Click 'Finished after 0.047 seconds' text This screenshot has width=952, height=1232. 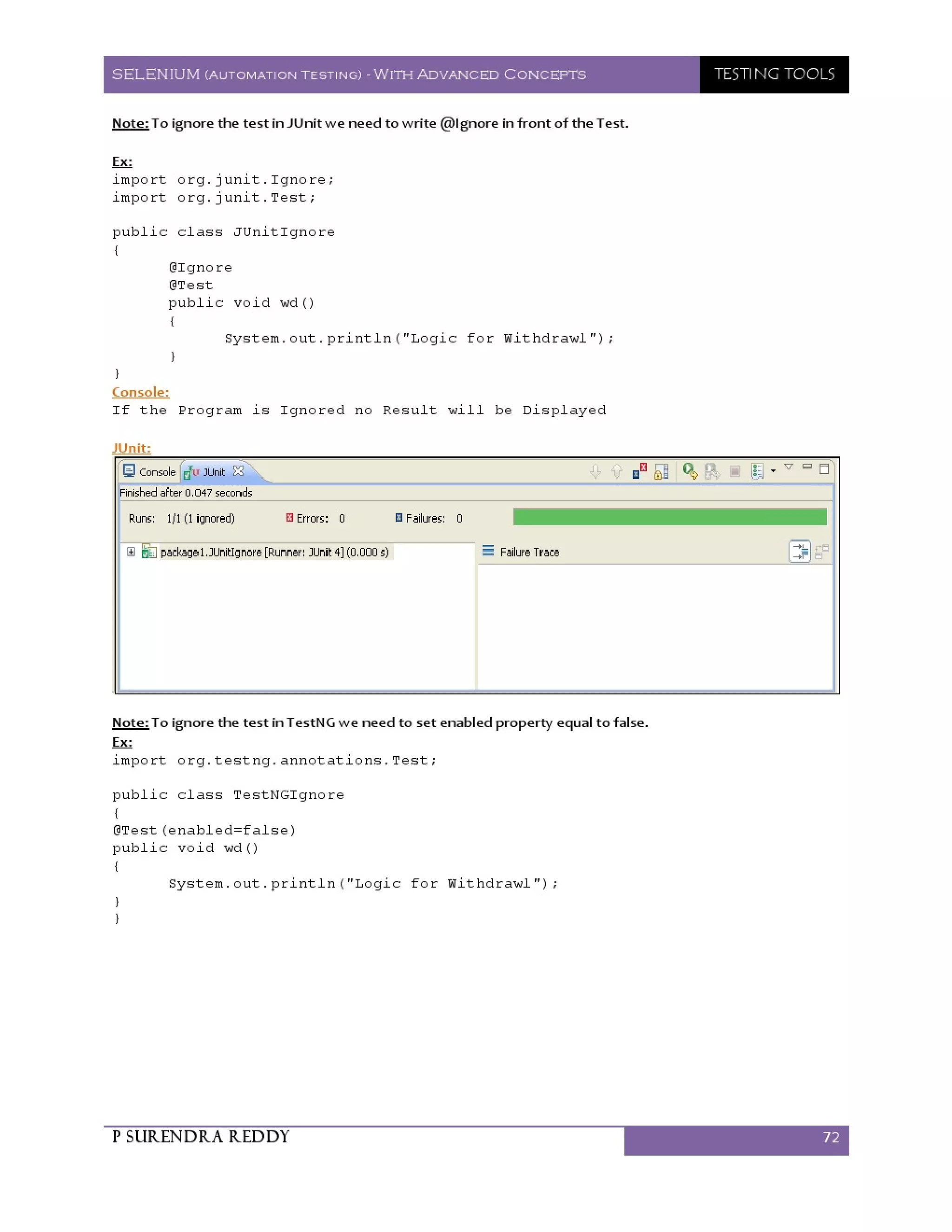tap(185, 493)
